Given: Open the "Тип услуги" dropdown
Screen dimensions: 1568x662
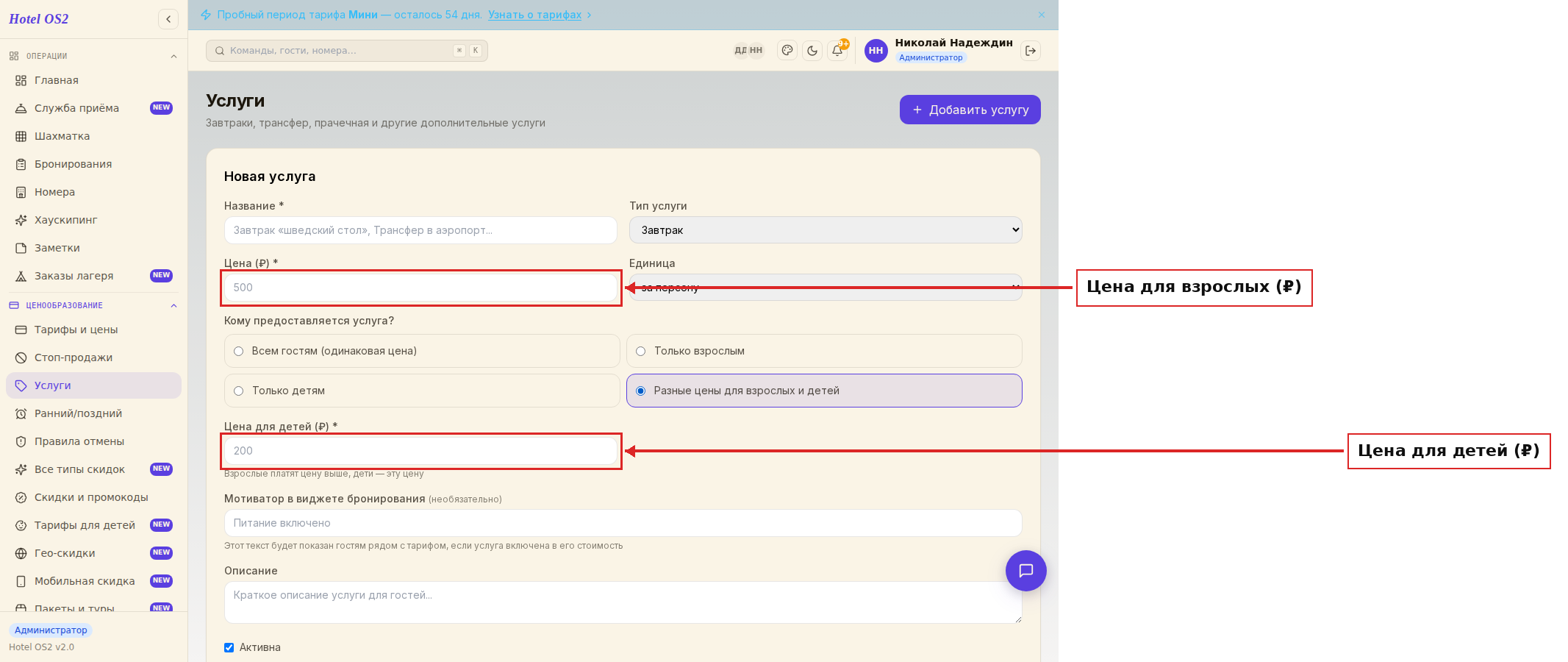Looking at the screenshot, I should click(826, 230).
